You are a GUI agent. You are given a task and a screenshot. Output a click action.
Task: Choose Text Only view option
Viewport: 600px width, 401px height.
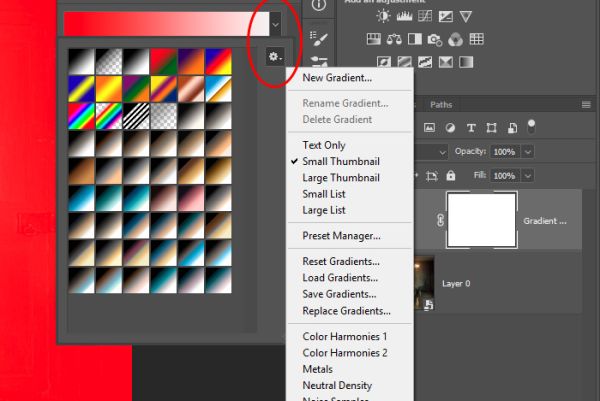[324, 145]
